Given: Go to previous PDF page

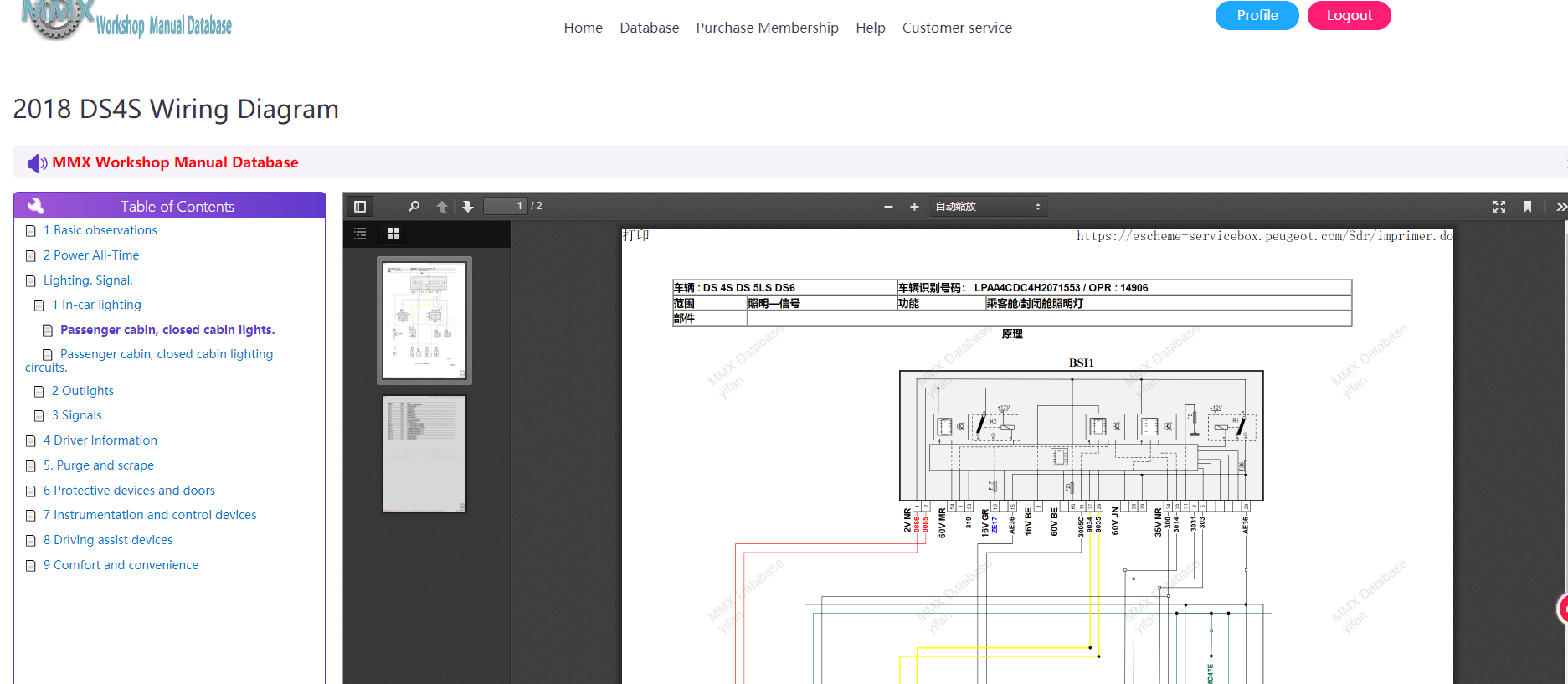Looking at the screenshot, I should (x=442, y=206).
